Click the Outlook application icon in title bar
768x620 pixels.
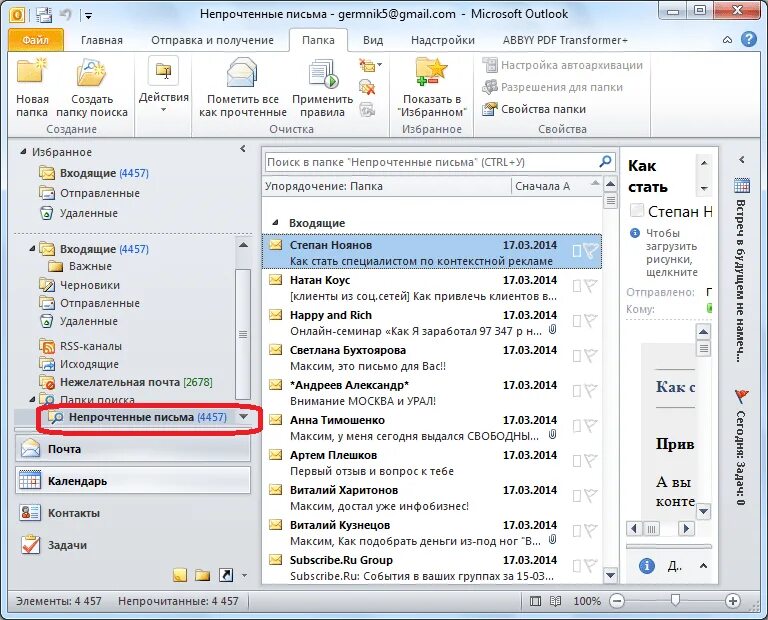[17, 15]
